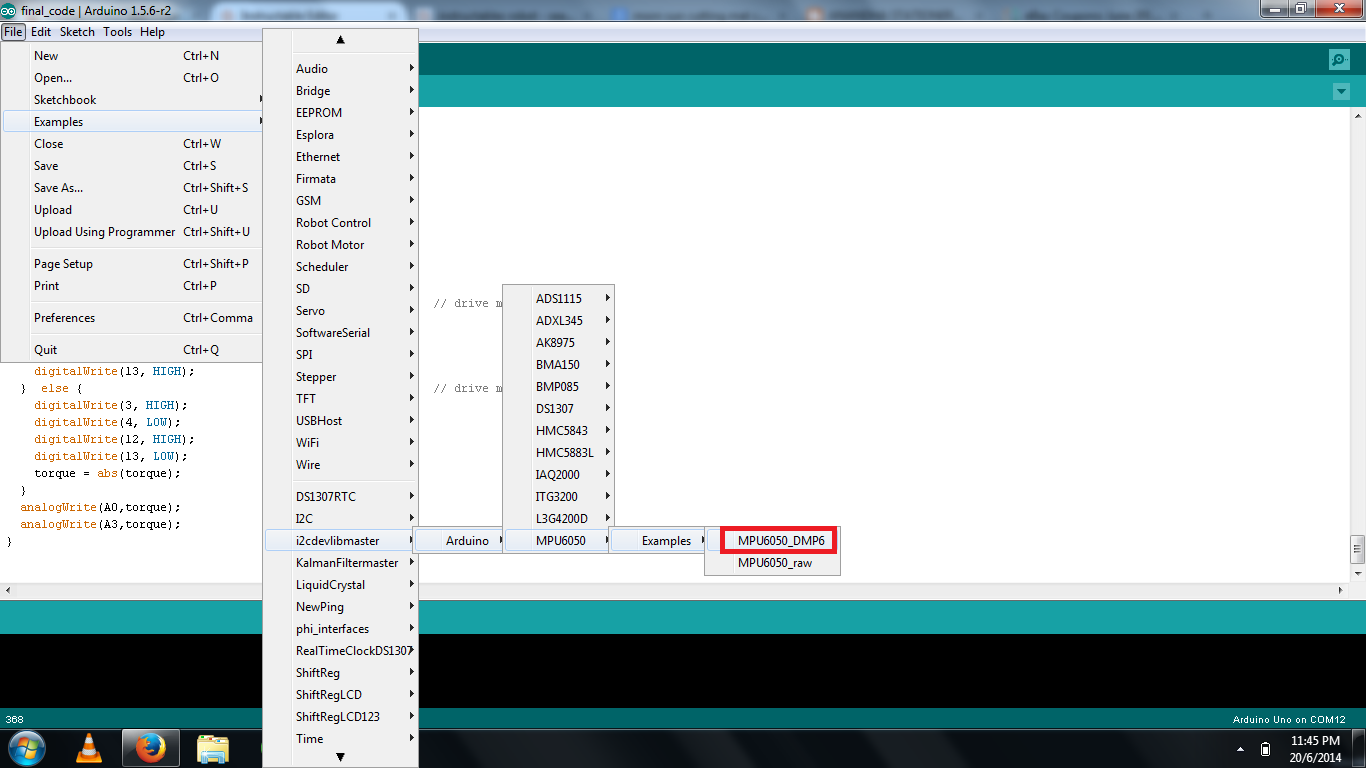Open the Serial Monitor magnifier icon
The height and width of the screenshot is (768, 1368).
click(1339, 60)
